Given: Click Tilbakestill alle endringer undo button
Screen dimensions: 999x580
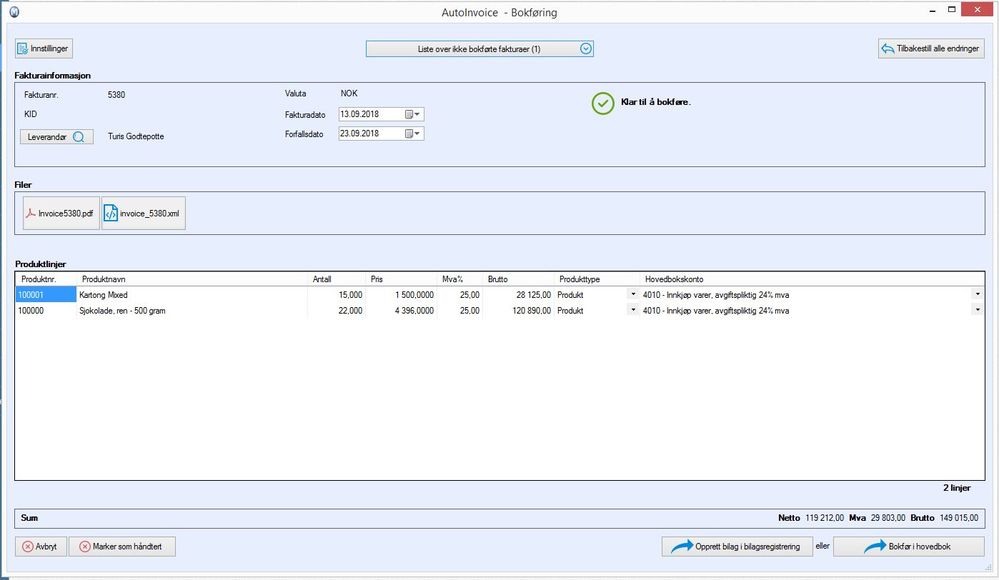Looking at the screenshot, I should (930, 48).
